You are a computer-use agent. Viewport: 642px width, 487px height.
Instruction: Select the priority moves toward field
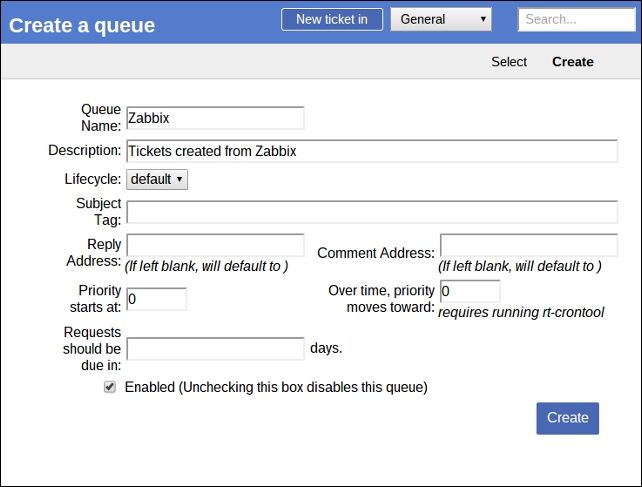(x=469, y=291)
